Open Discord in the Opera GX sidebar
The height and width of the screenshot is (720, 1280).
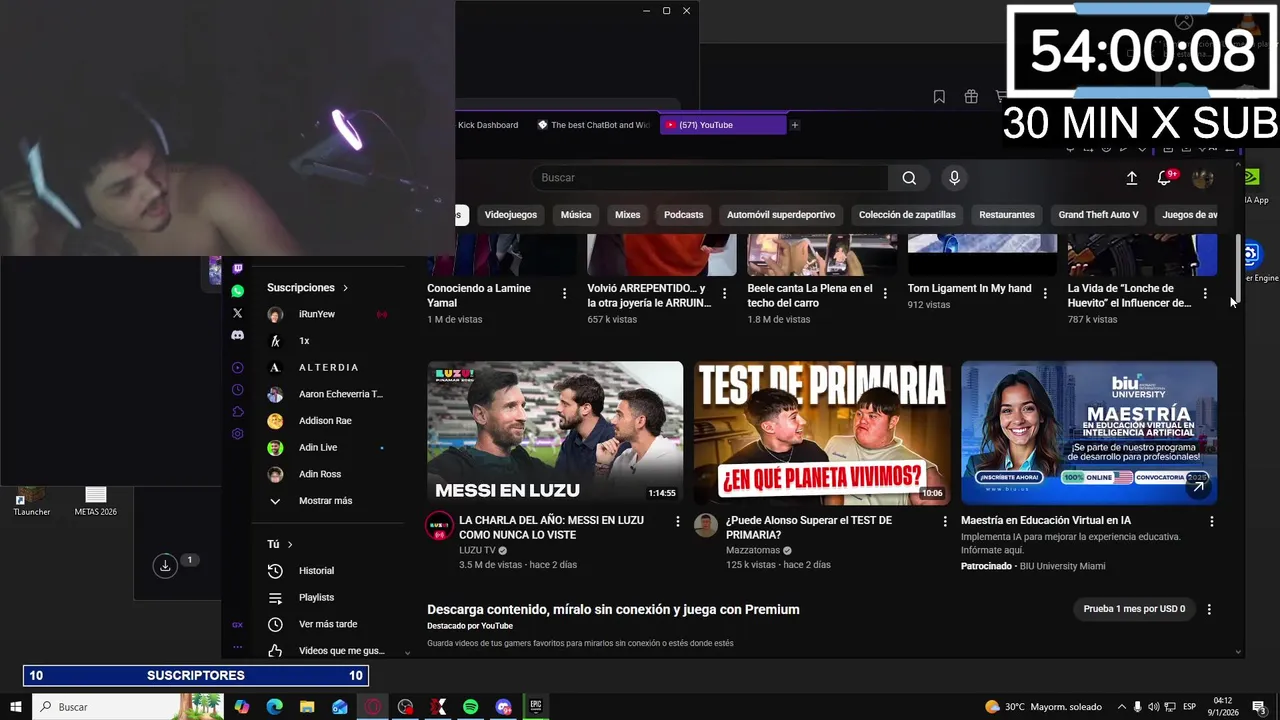pos(237,336)
